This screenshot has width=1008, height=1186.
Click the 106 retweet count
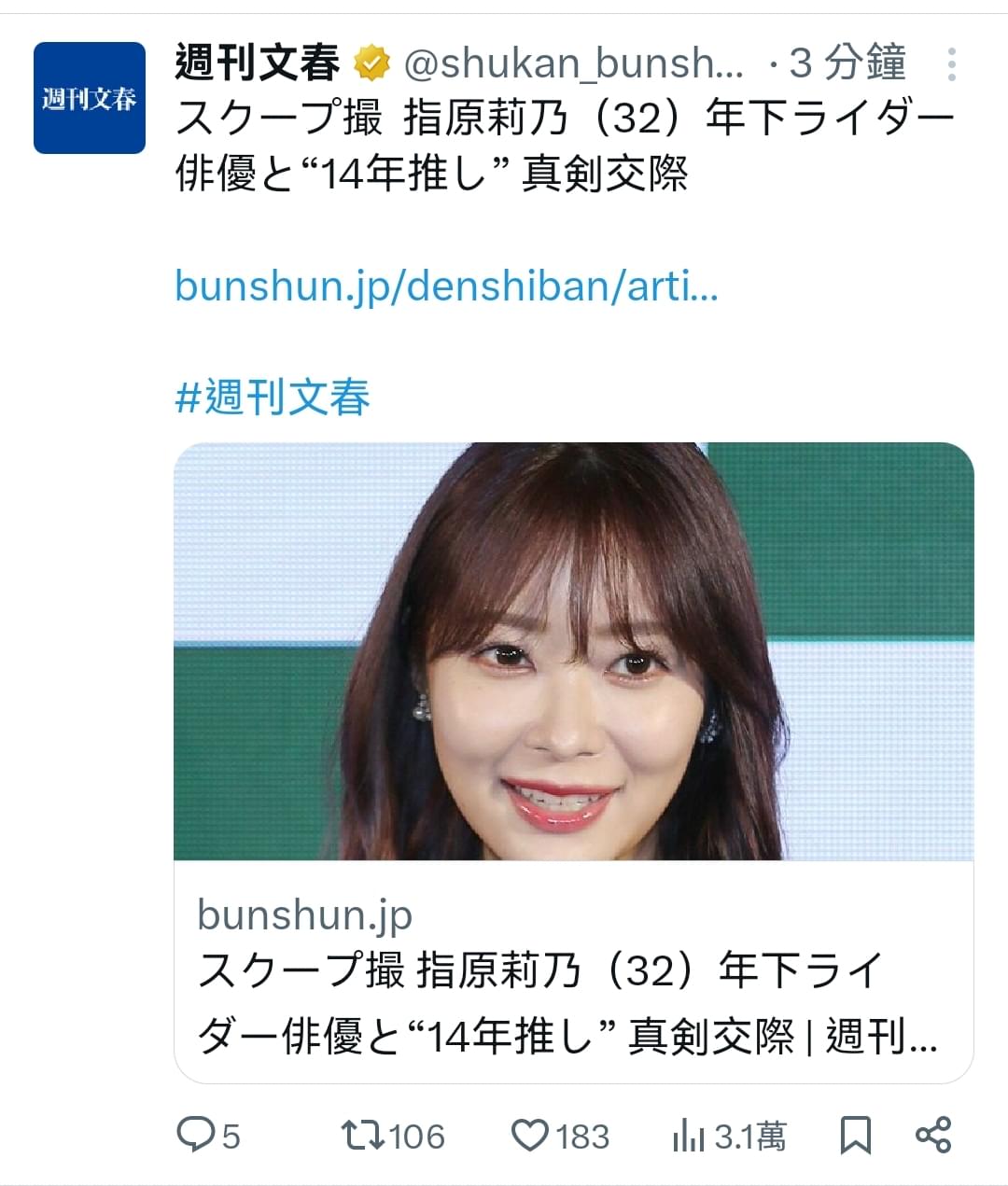(x=417, y=1136)
